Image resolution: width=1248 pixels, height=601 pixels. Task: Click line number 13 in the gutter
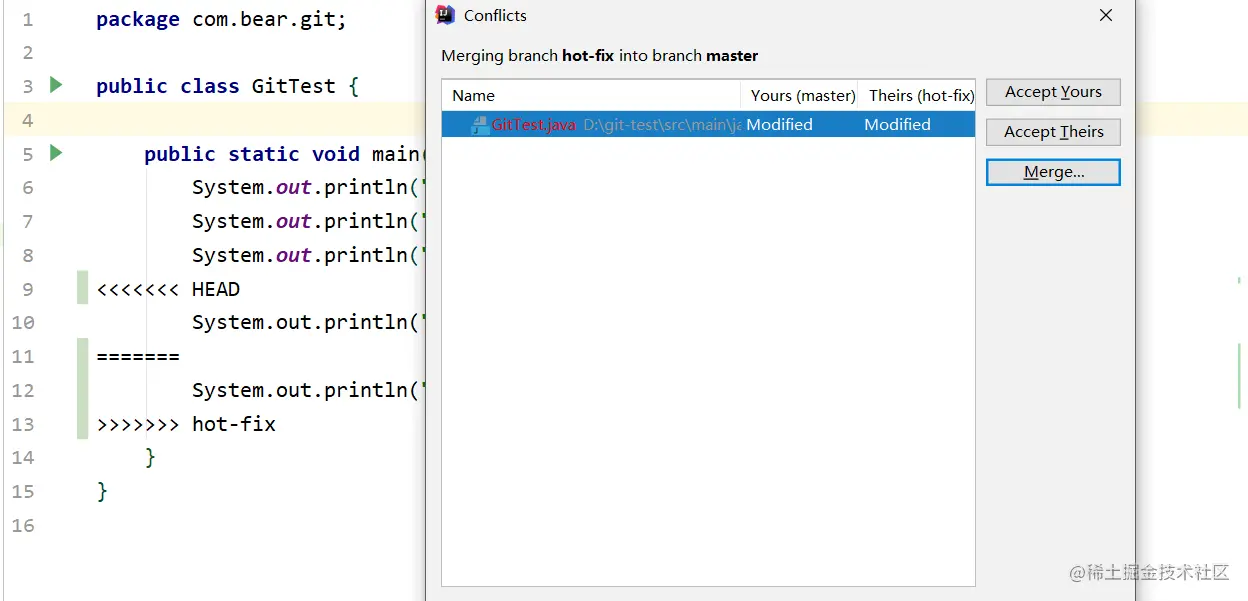tap(23, 425)
